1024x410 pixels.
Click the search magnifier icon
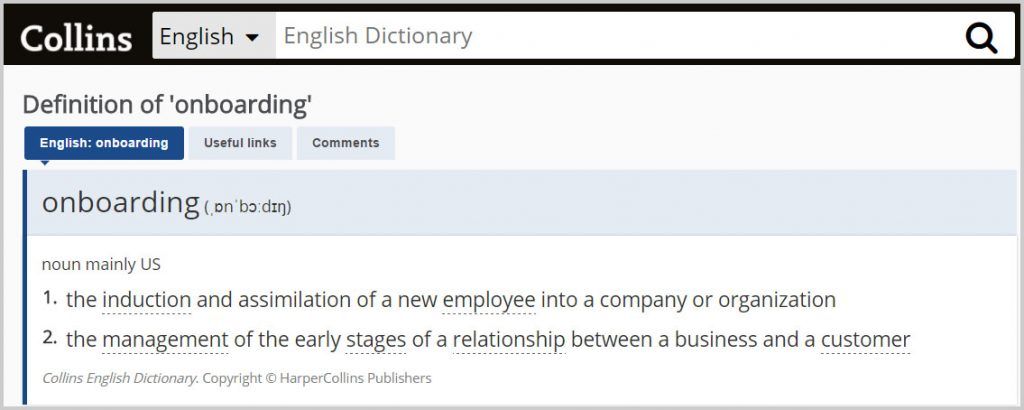[981, 37]
